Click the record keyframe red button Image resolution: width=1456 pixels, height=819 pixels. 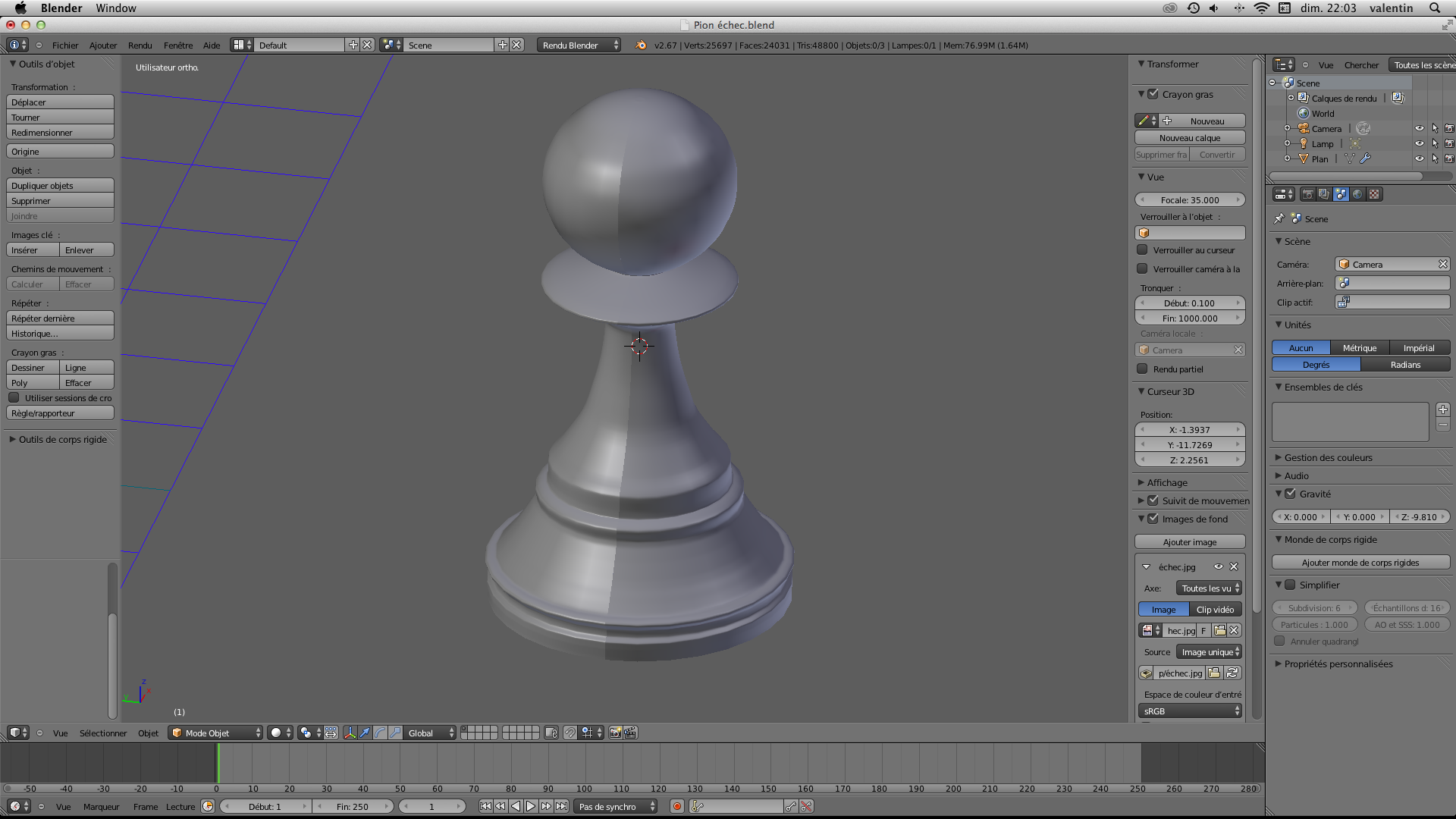click(x=676, y=807)
